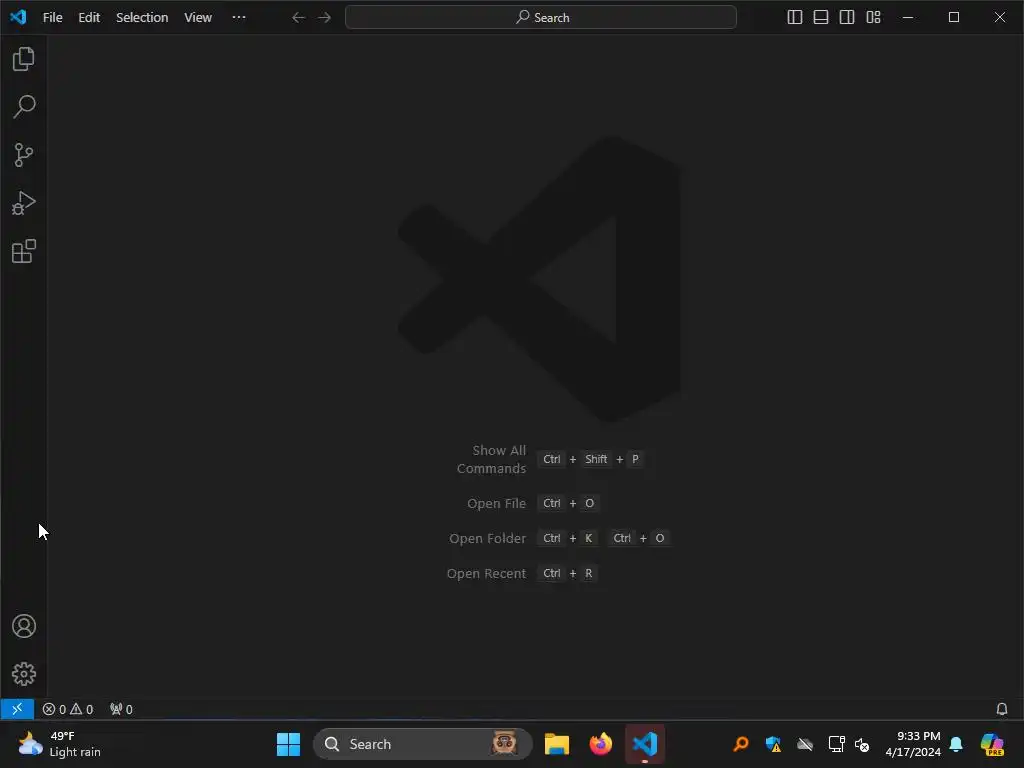Open the Run and Debug view
The height and width of the screenshot is (768, 1024).
coord(24,203)
